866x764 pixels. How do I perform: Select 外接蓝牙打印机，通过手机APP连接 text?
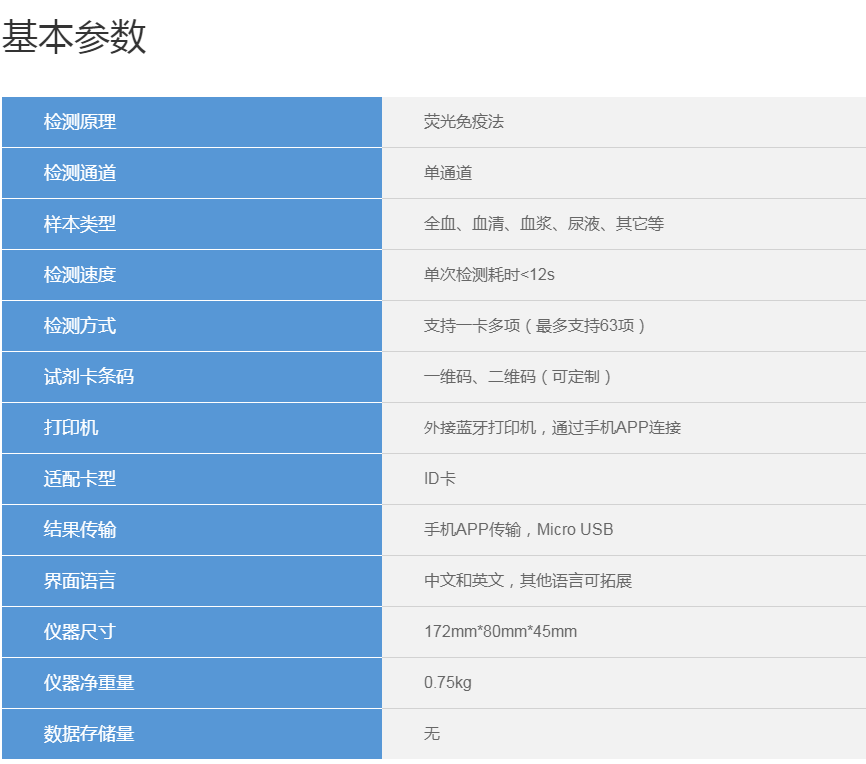click(552, 428)
